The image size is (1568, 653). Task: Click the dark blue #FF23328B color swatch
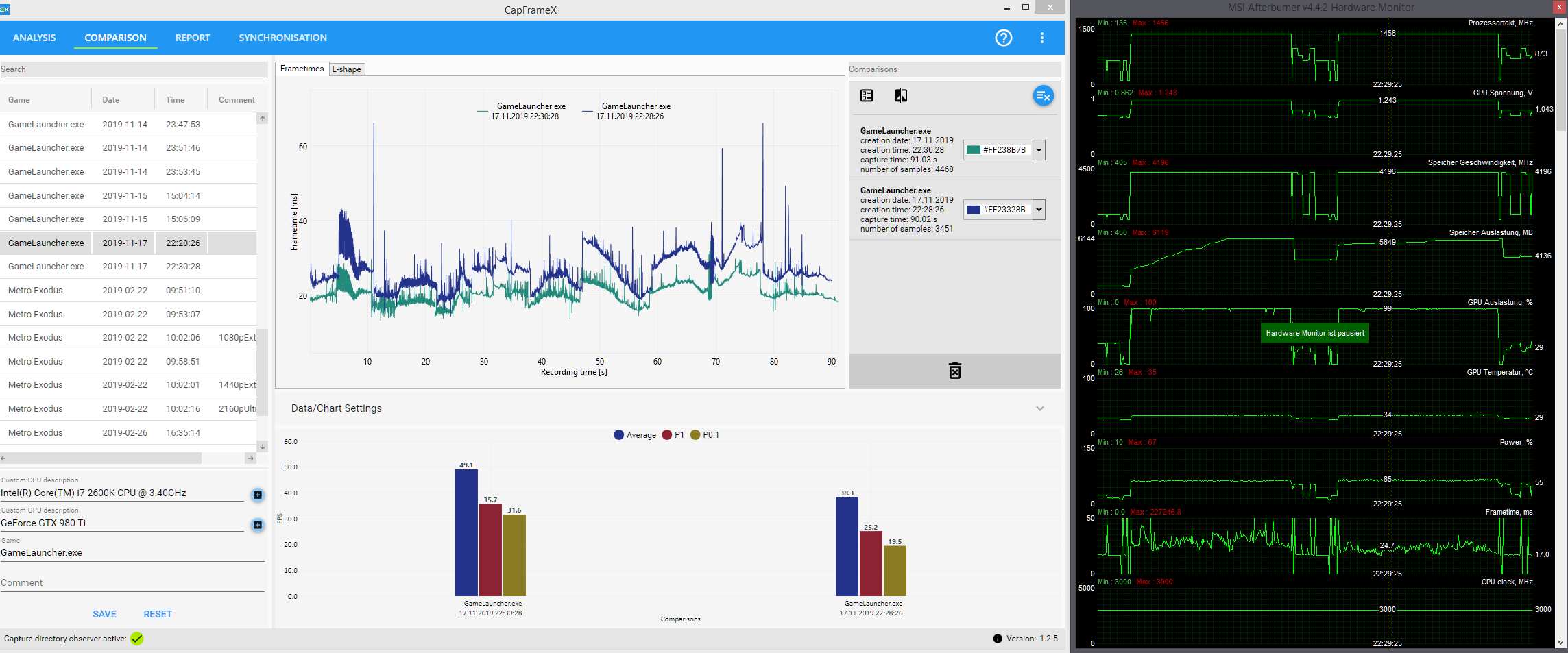tap(973, 210)
